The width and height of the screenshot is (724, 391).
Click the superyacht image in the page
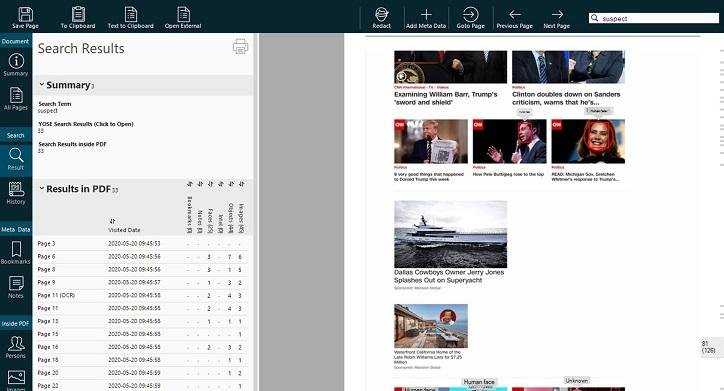[450, 234]
